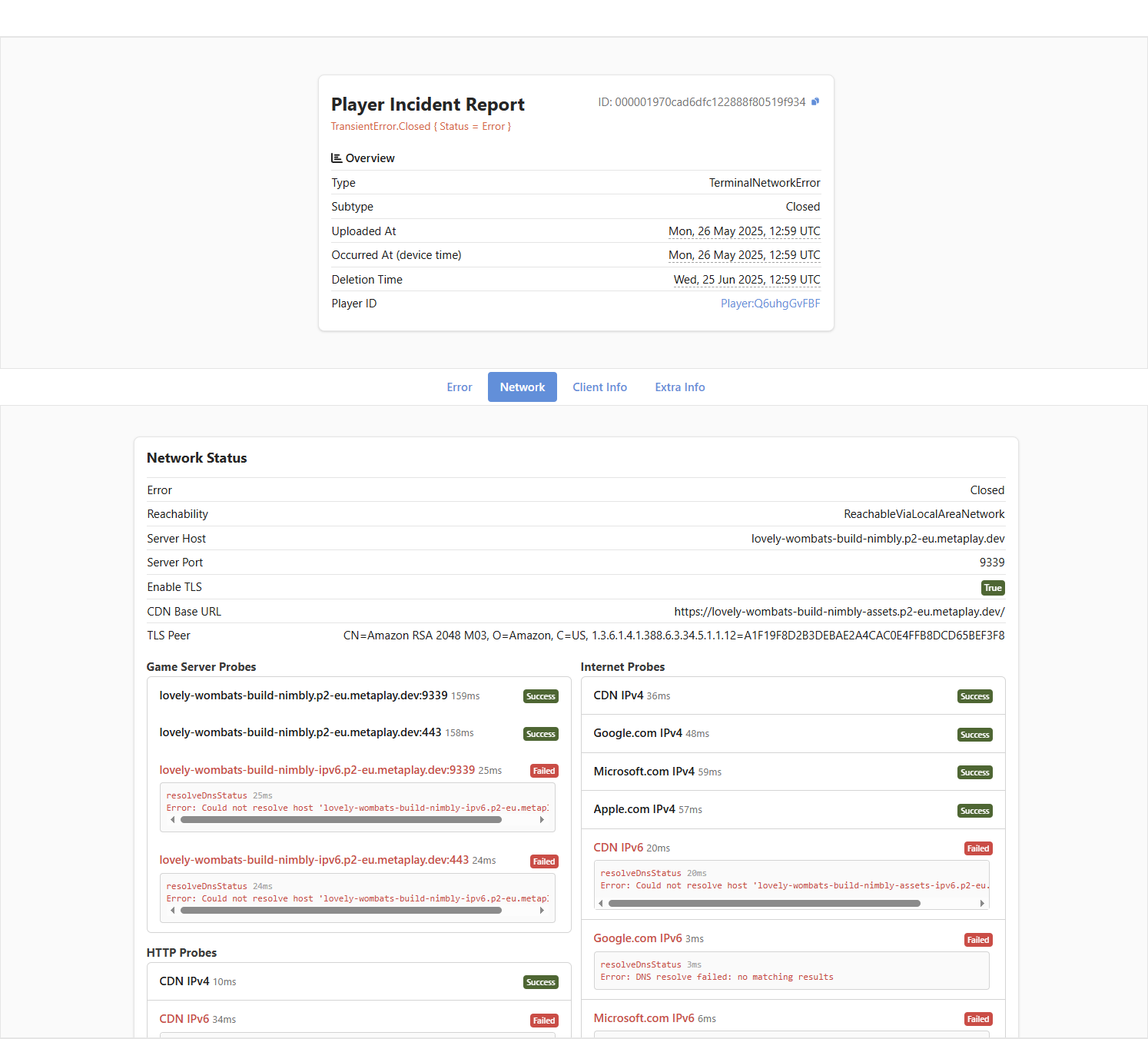
Task: Click the Occurred At device time timestamp
Action: (x=744, y=255)
